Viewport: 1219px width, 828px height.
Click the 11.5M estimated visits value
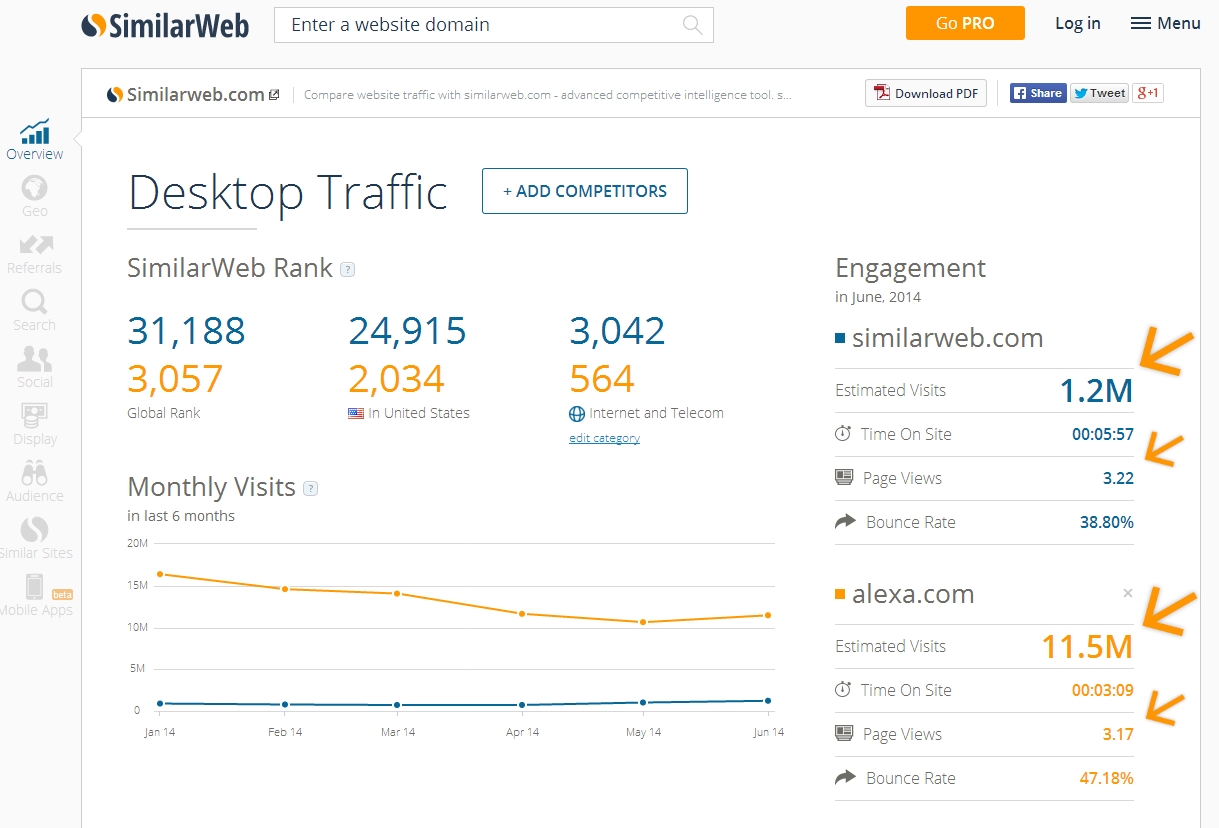click(x=1088, y=647)
